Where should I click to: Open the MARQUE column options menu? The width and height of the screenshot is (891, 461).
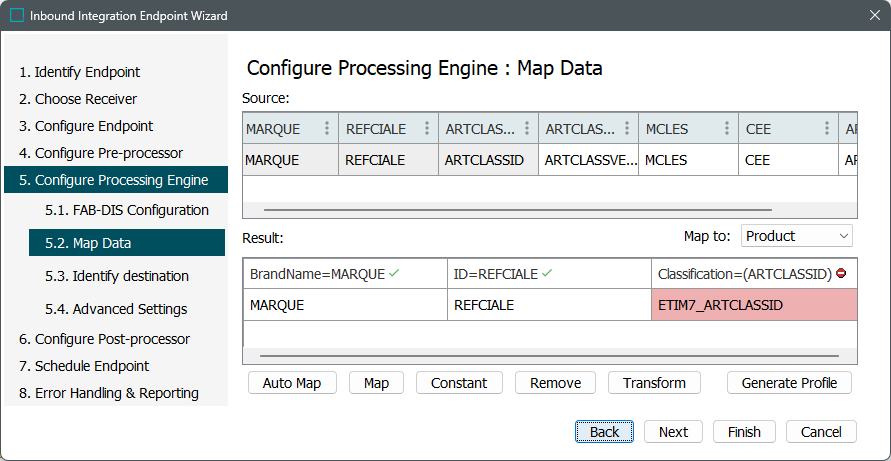(x=327, y=129)
